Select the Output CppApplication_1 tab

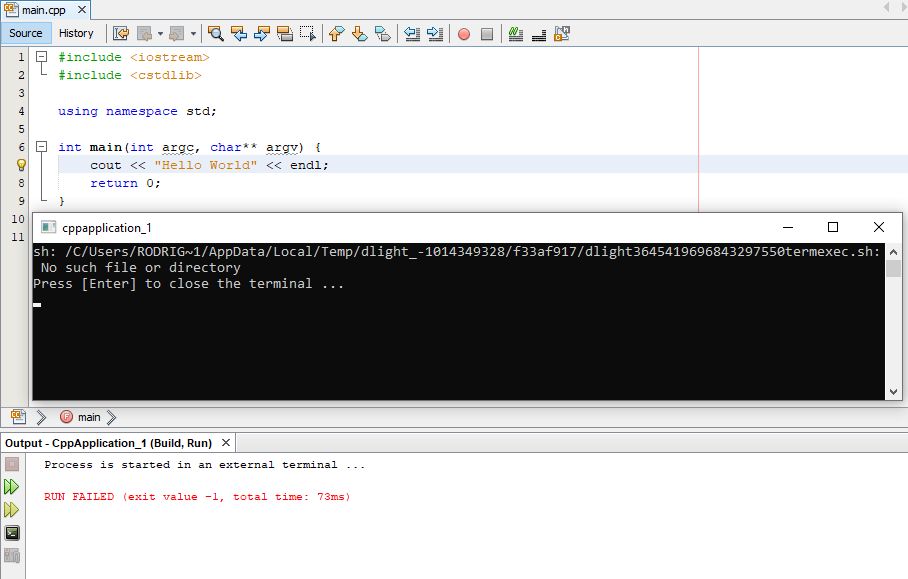(108, 443)
